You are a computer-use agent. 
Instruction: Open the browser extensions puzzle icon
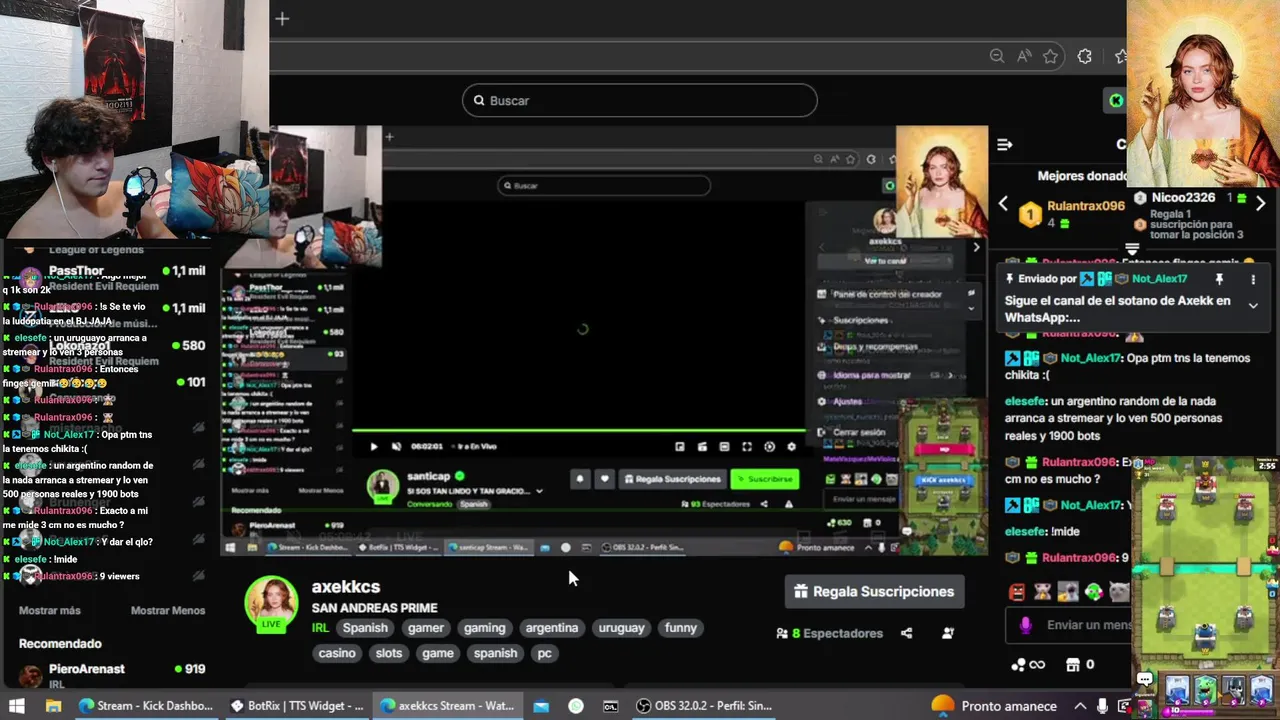[x=1085, y=56]
